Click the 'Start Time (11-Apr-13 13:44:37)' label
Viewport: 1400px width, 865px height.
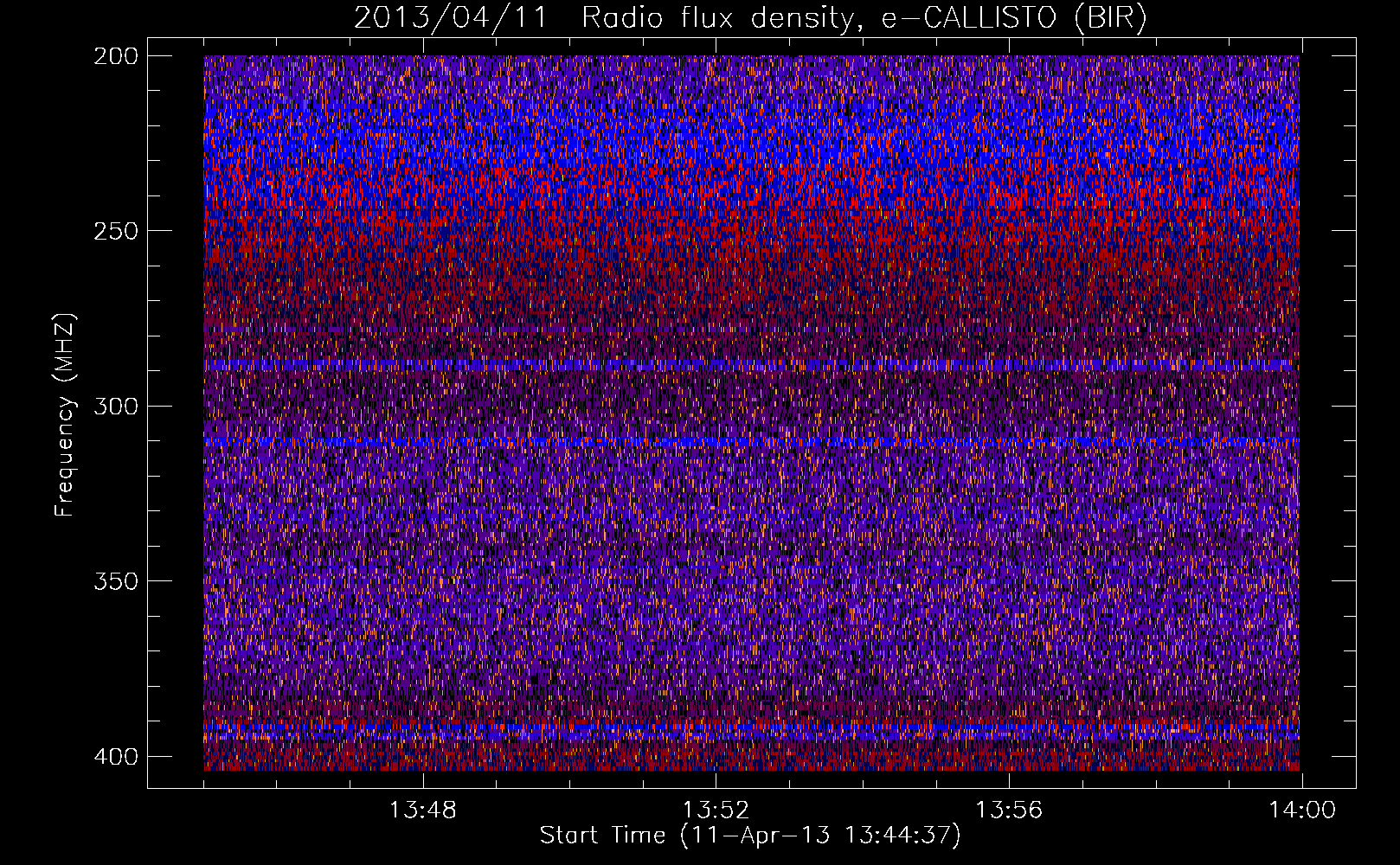coord(750,836)
